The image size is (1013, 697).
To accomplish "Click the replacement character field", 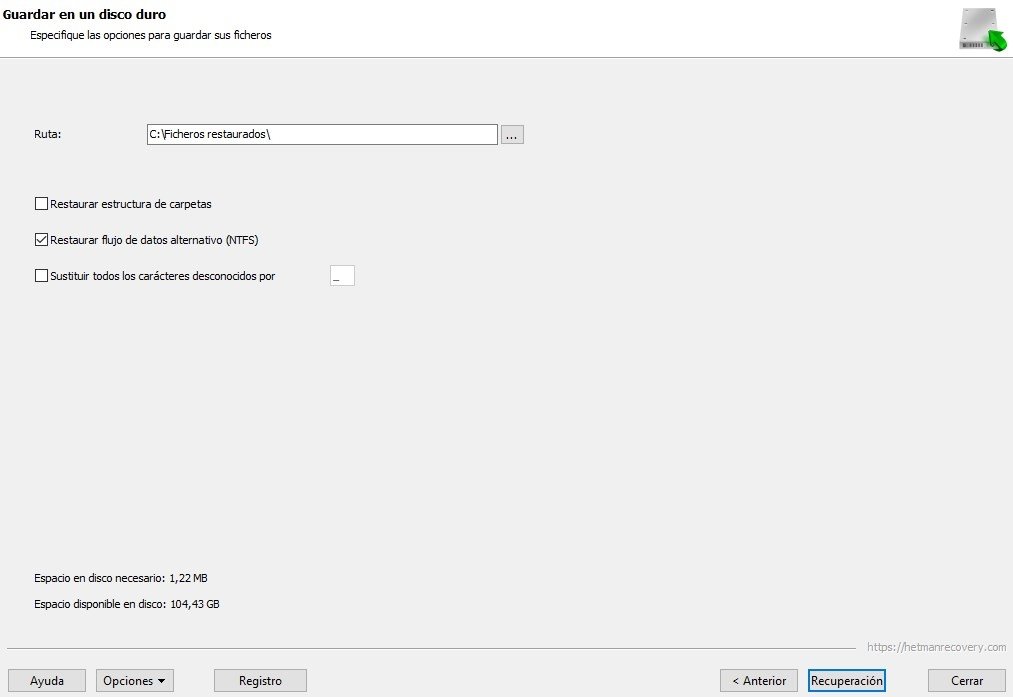I will point(342,276).
